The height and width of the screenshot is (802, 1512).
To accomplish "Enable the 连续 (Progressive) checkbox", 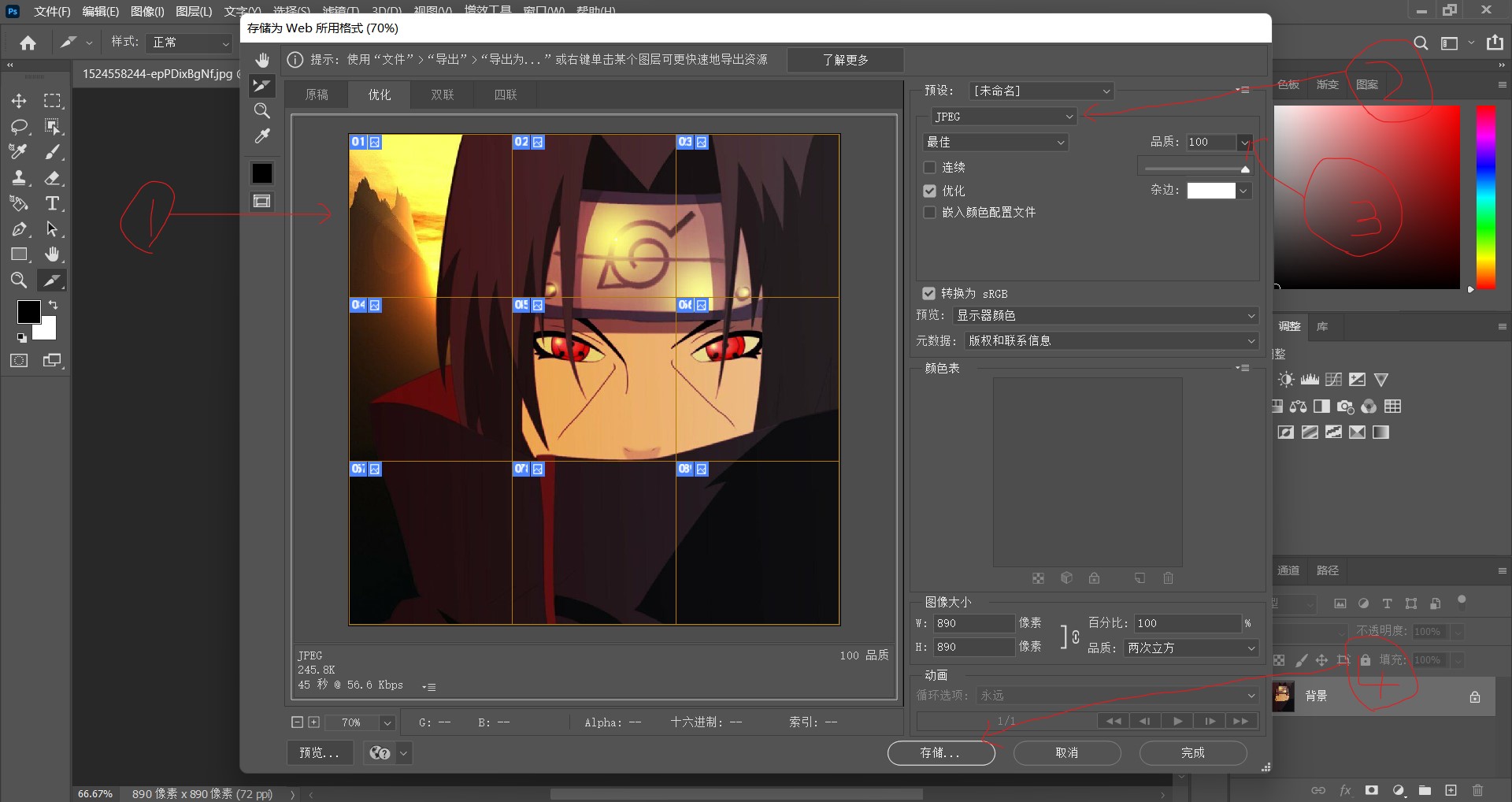I will 929,168.
